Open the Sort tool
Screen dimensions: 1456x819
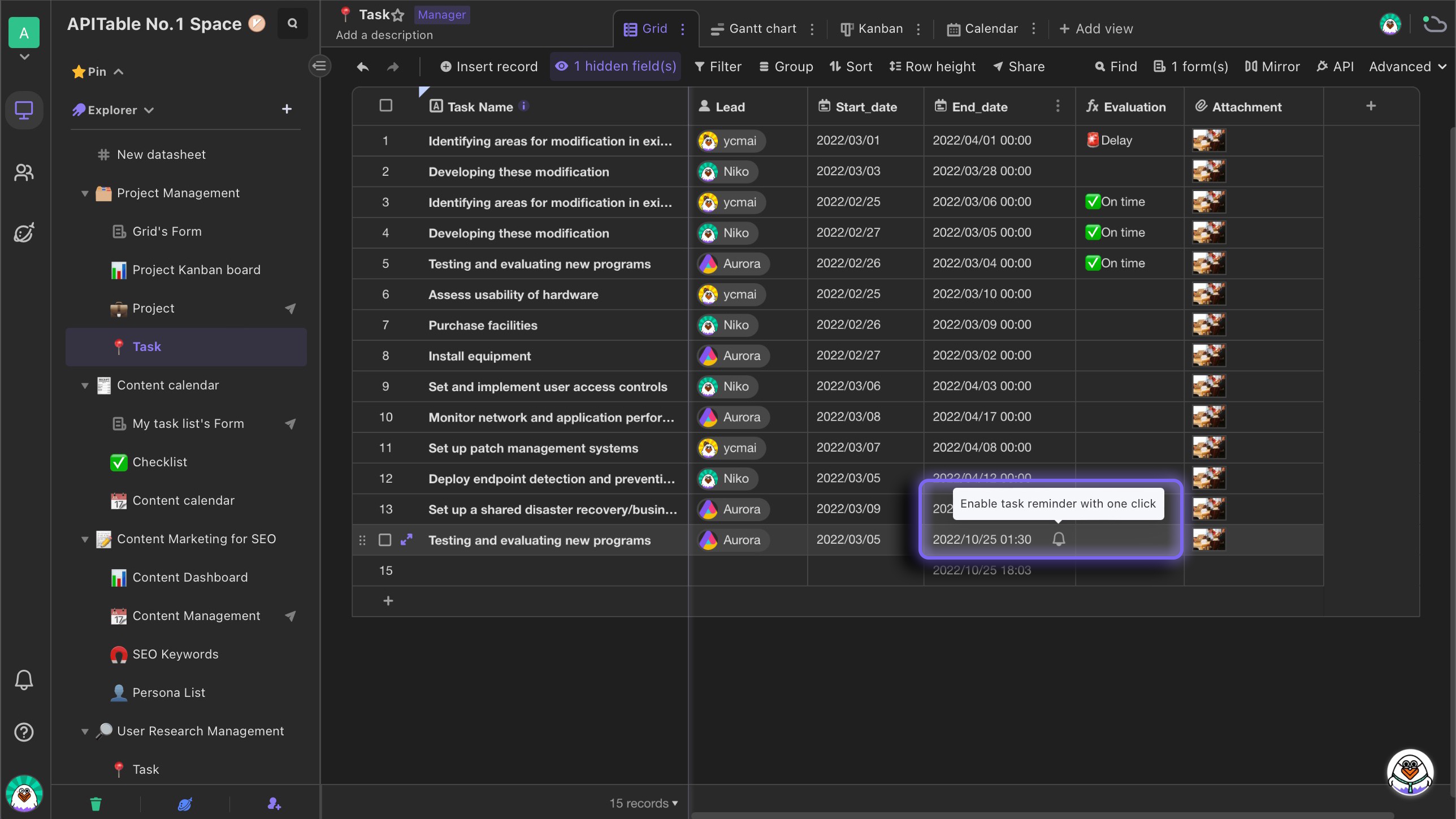coord(851,67)
